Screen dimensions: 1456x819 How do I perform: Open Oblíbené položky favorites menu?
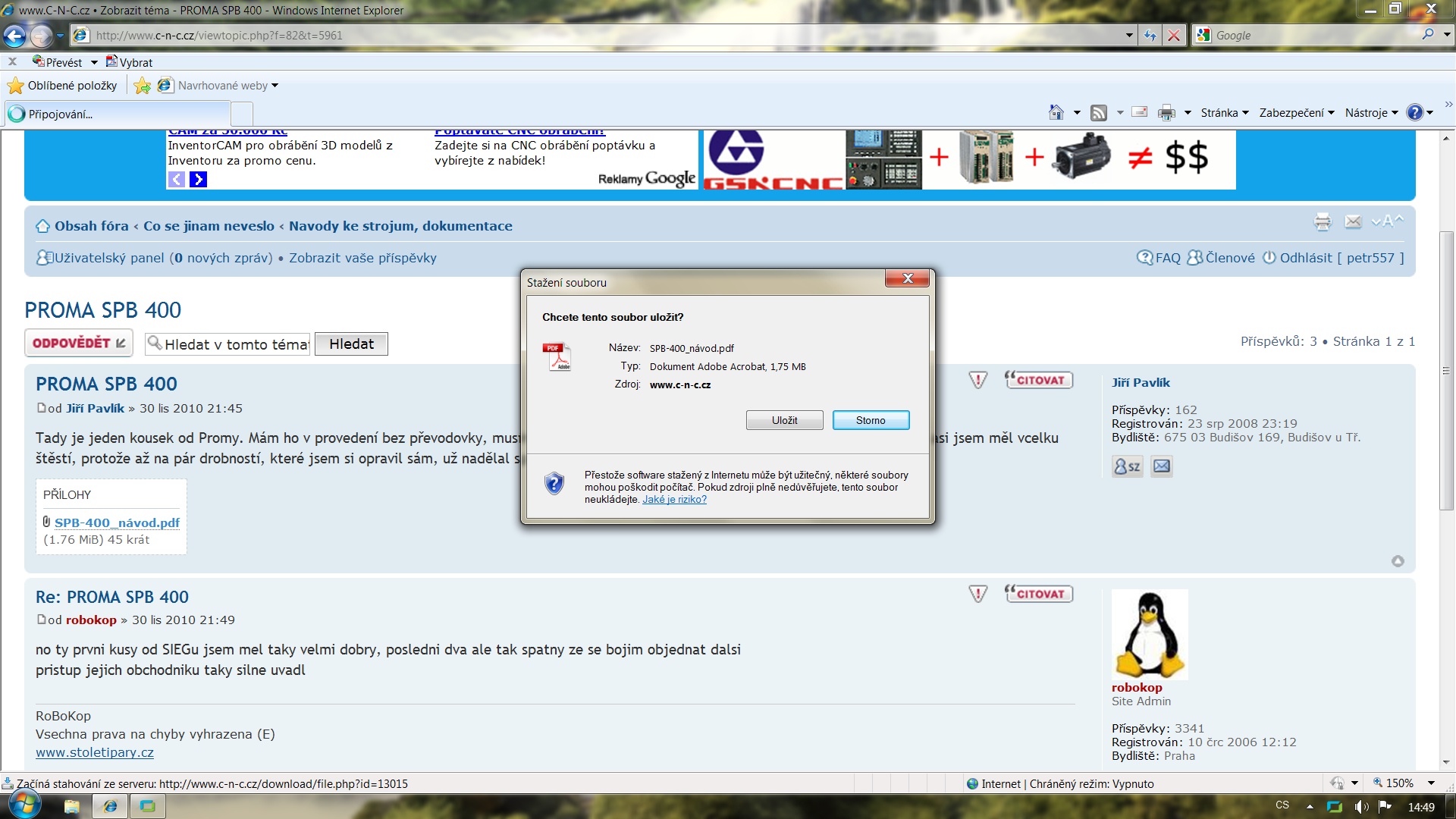pyautogui.click(x=62, y=86)
